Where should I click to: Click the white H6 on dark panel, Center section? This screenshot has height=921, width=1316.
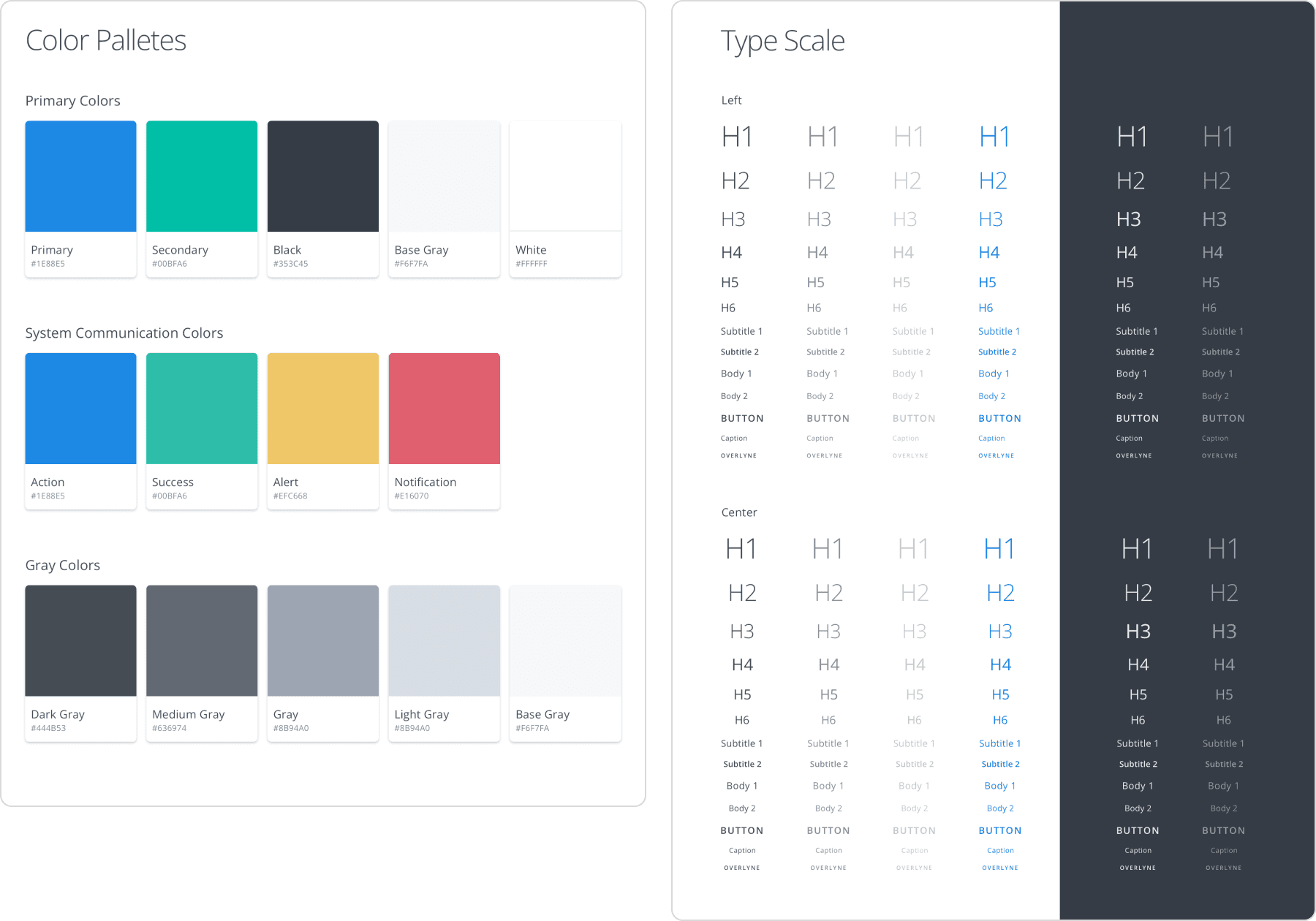pyautogui.click(x=1138, y=720)
